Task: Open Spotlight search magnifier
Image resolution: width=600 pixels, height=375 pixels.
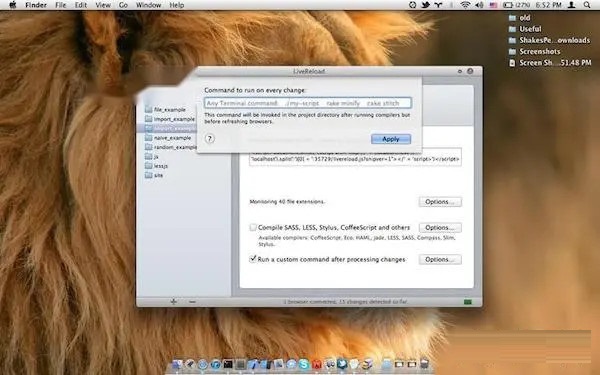Action: pyautogui.click(x=587, y=5)
